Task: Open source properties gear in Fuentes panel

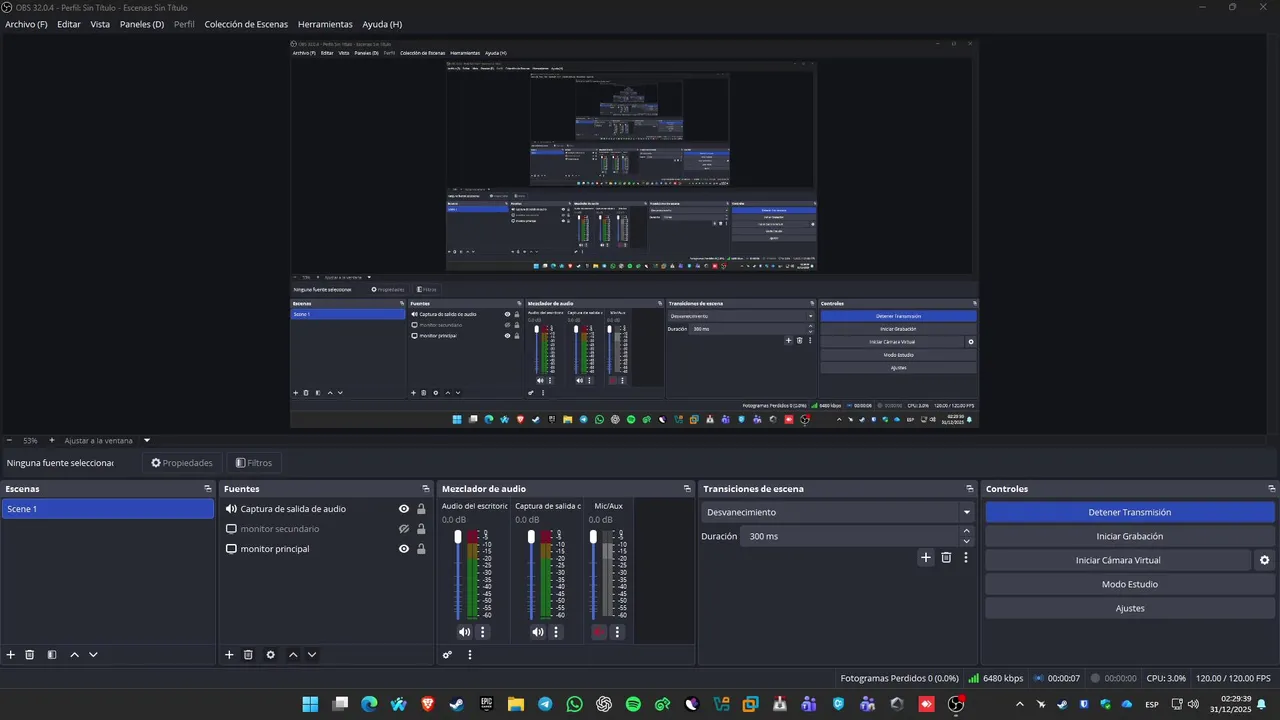Action: pos(270,655)
